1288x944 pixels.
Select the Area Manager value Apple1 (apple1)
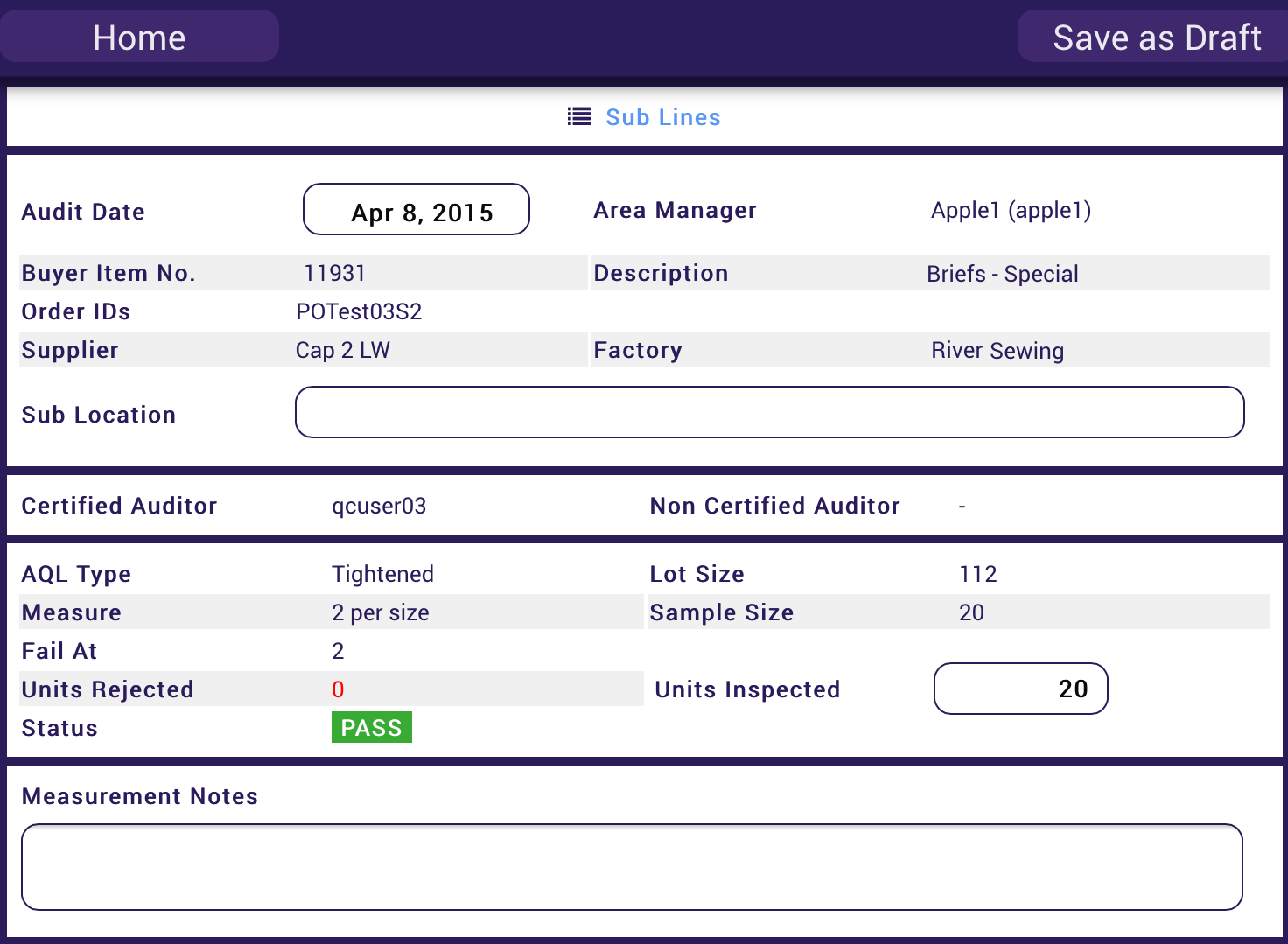(x=1010, y=210)
